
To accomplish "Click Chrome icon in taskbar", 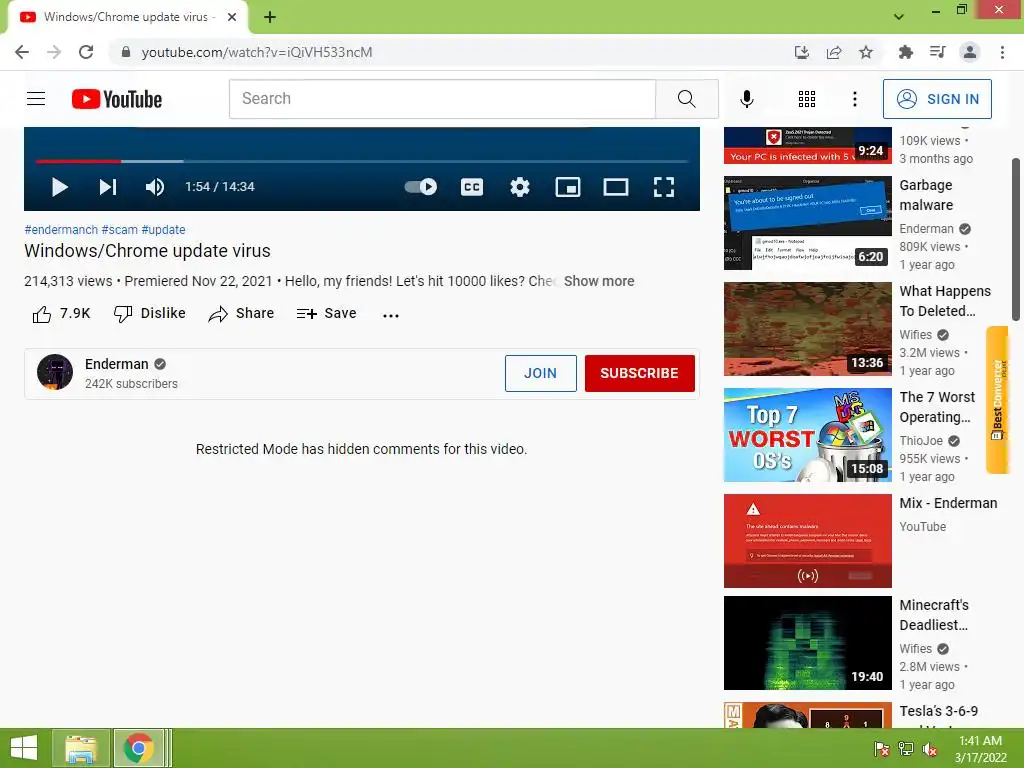I will [x=138, y=748].
